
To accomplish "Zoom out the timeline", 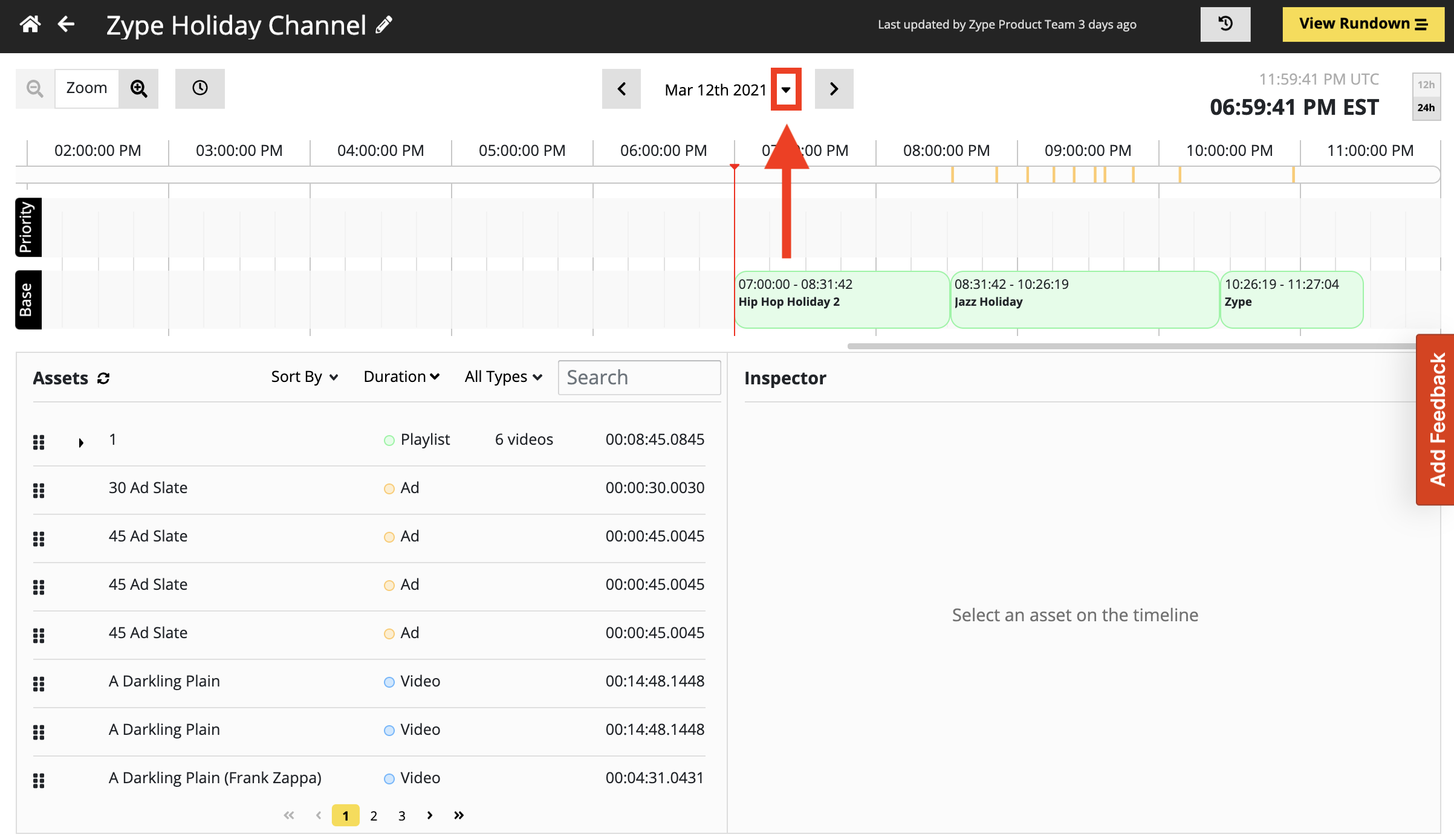I will (35, 89).
